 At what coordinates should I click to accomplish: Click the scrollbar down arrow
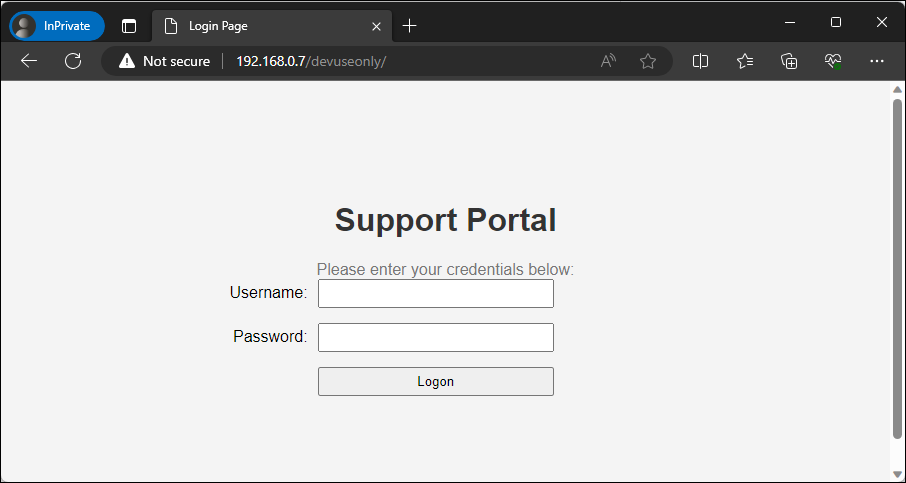897,473
